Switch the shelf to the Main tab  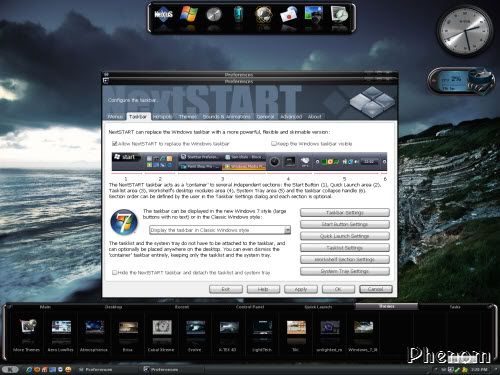(x=45, y=307)
